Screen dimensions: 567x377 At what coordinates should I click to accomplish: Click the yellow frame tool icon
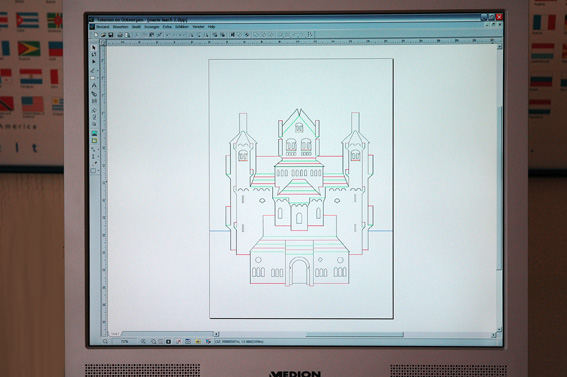click(x=94, y=140)
